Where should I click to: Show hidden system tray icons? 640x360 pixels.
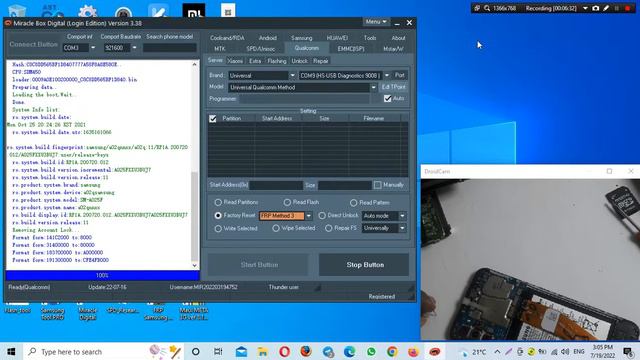click(x=497, y=351)
